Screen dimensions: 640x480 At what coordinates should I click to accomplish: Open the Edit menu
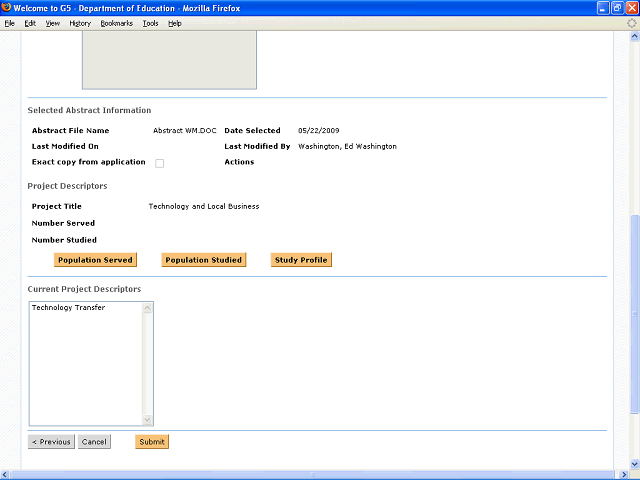tap(30, 23)
